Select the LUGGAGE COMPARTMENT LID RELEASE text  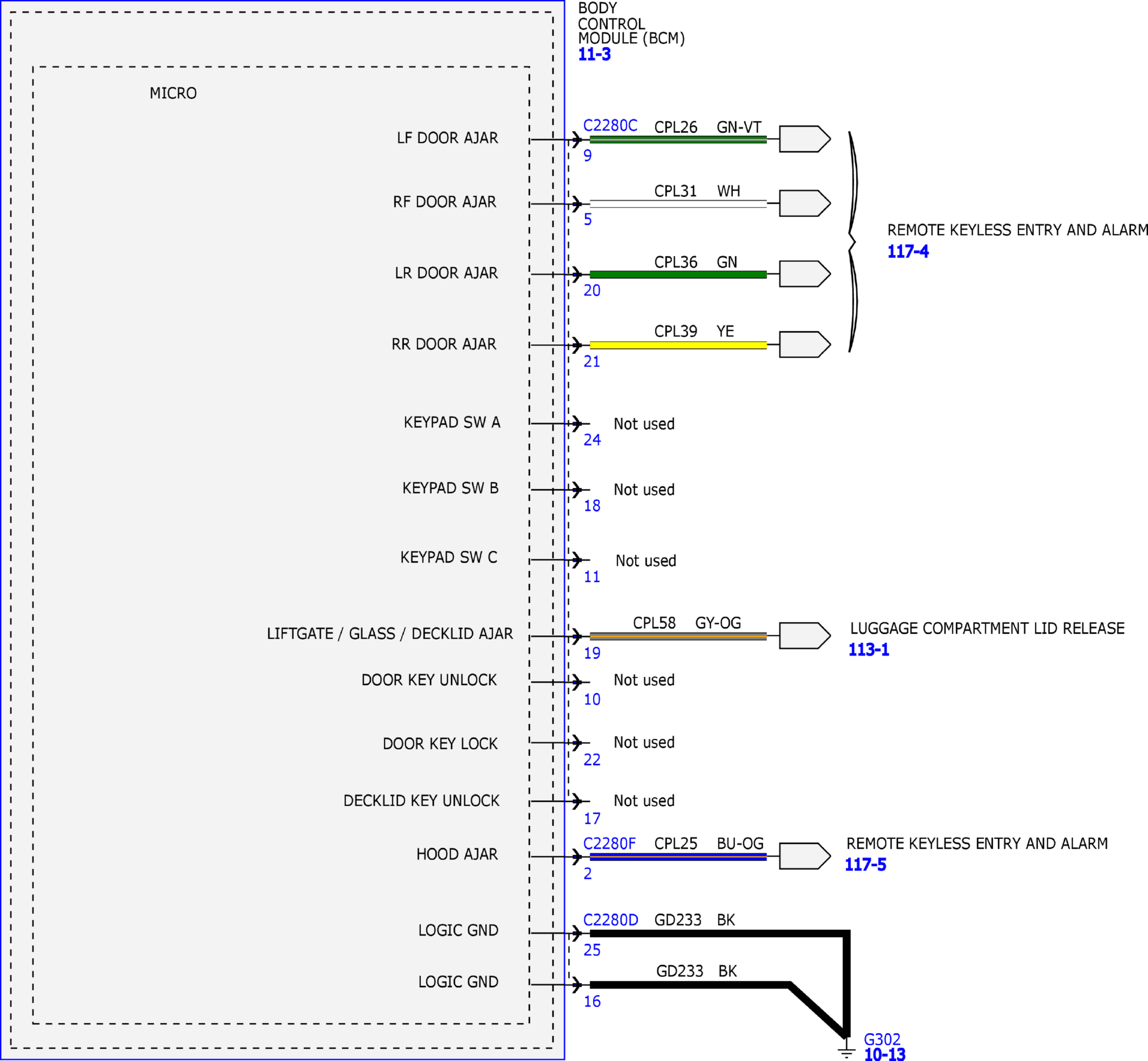(x=987, y=629)
